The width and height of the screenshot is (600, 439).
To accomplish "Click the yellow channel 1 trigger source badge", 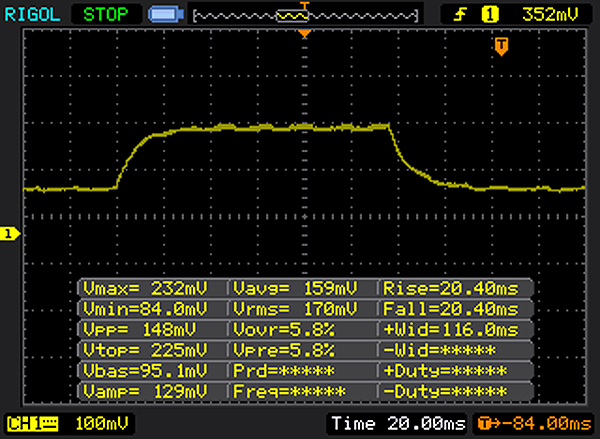I will click(x=490, y=15).
